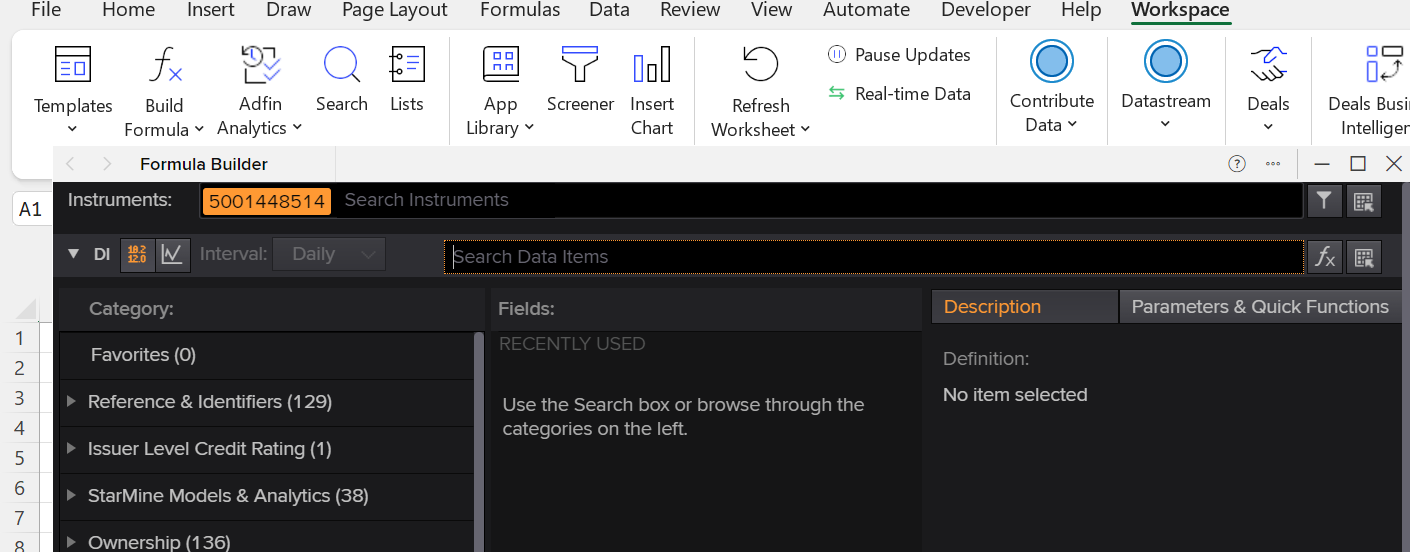Open Adfin Analytics icon
This screenshot has height=552, width=1410.
pos(261,65)
